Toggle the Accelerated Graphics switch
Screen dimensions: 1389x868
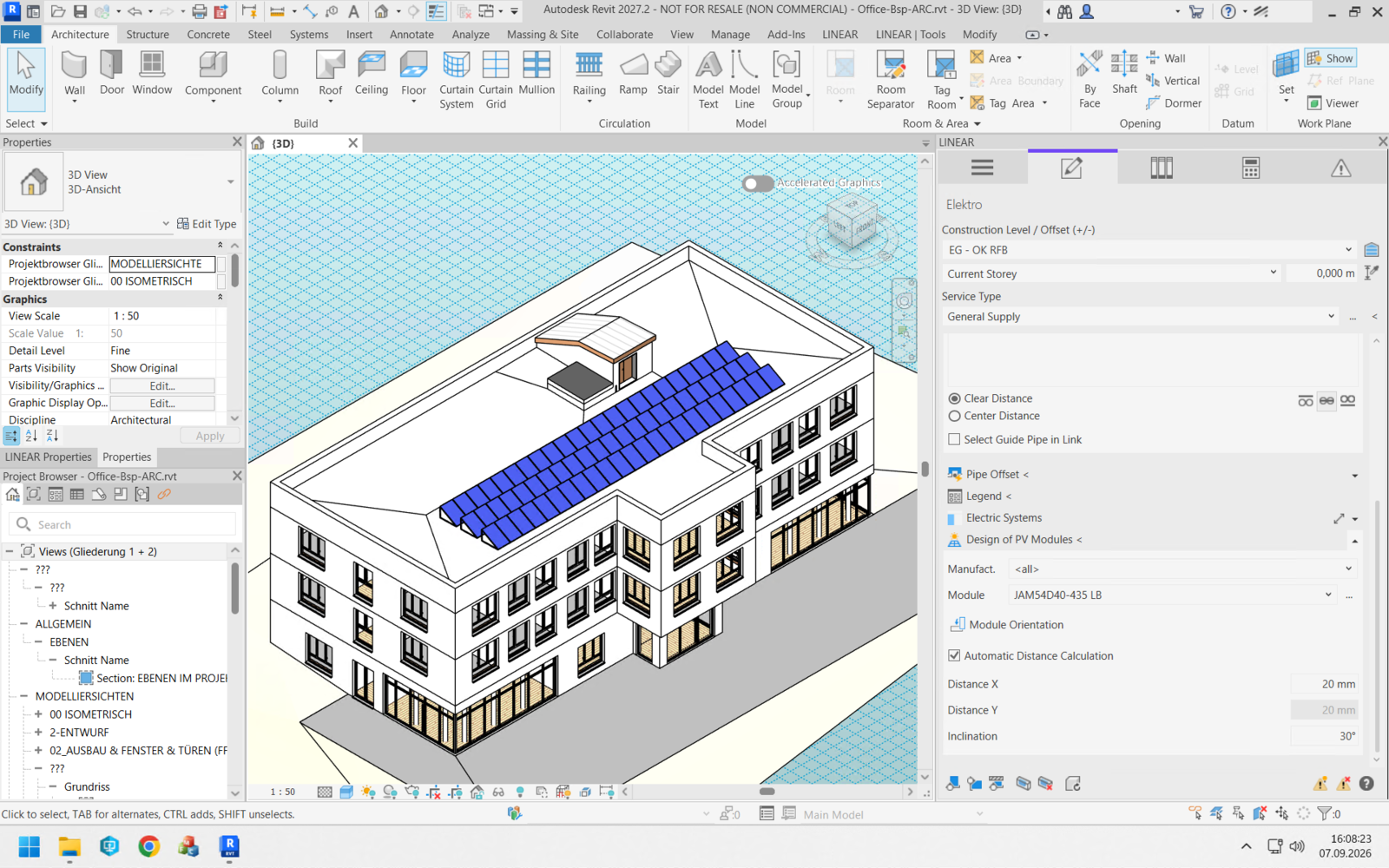(758, 183)
